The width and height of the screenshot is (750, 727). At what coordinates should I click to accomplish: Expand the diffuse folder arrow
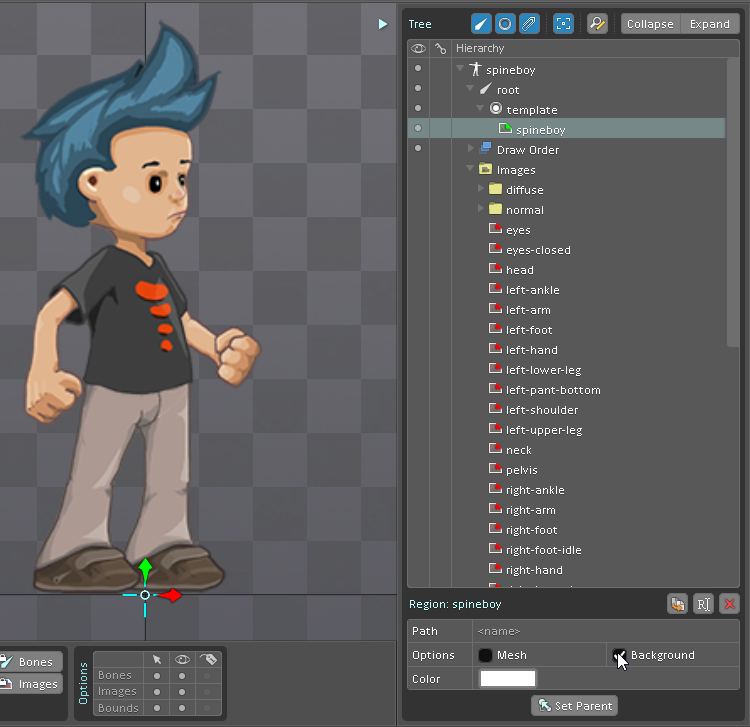(481, 188)
